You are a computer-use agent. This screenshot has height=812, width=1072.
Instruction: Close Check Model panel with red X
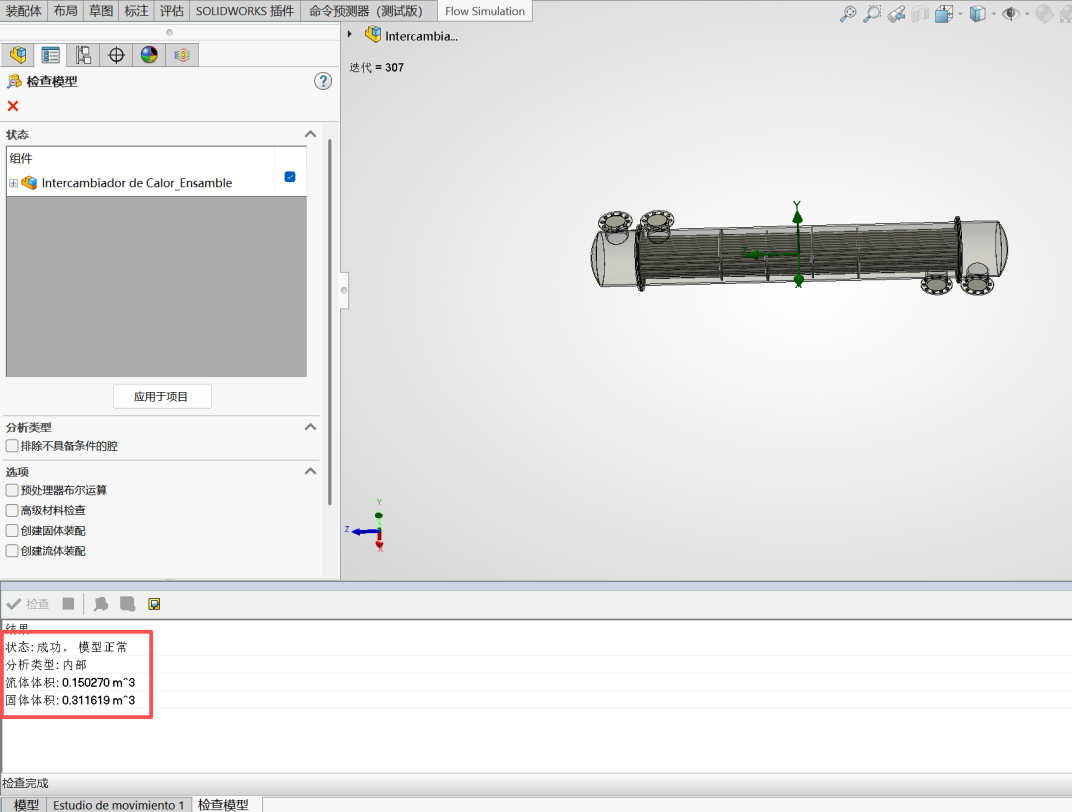13,106
